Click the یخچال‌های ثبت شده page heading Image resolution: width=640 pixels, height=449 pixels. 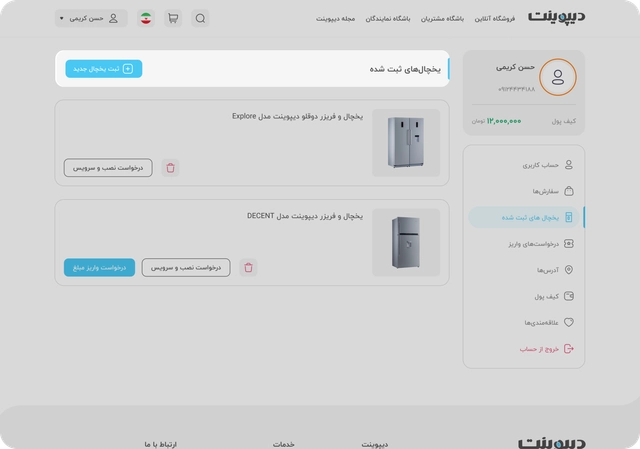[x=405, y=69]
